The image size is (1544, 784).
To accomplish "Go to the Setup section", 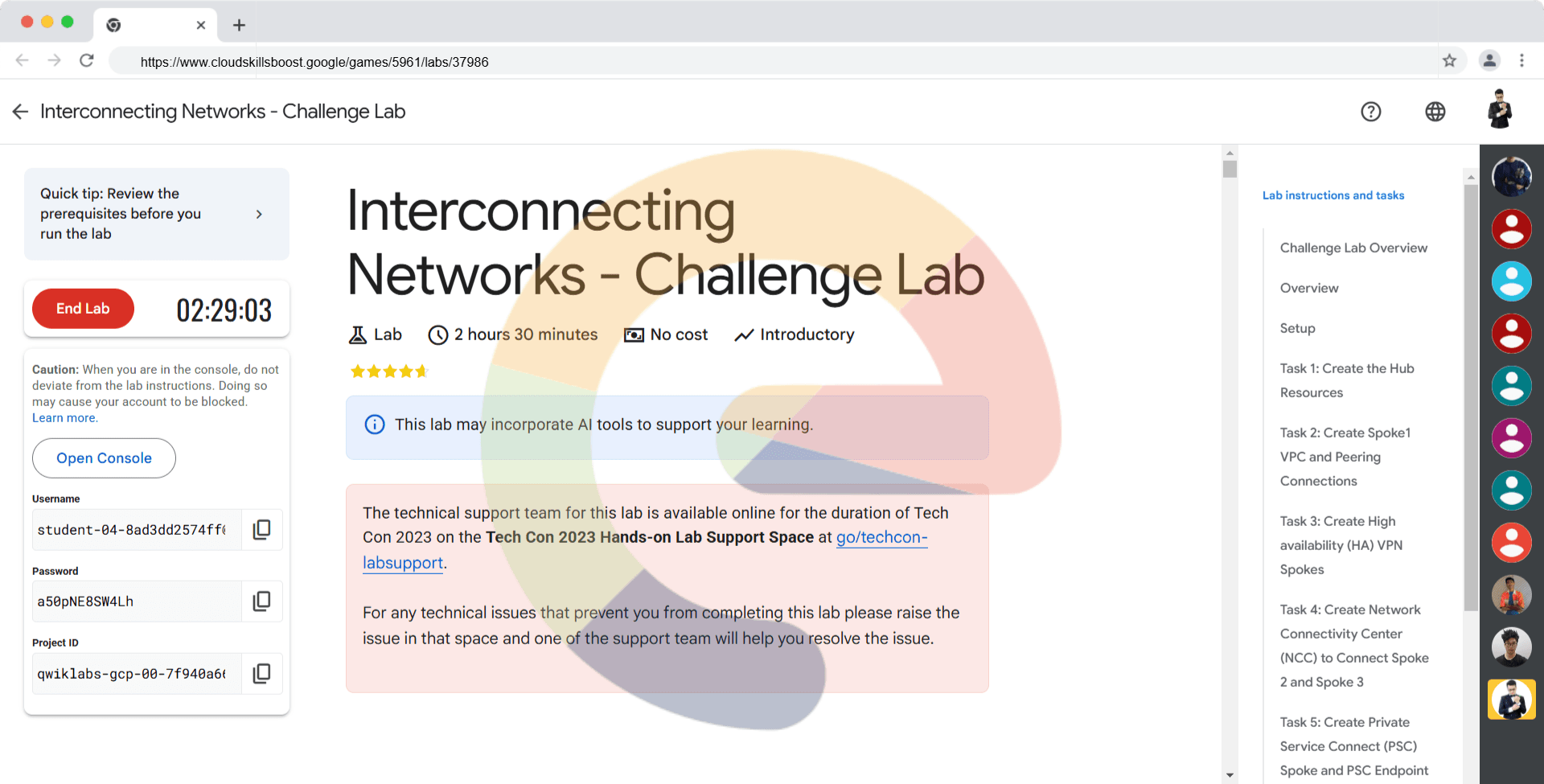I will point(1297,328).
